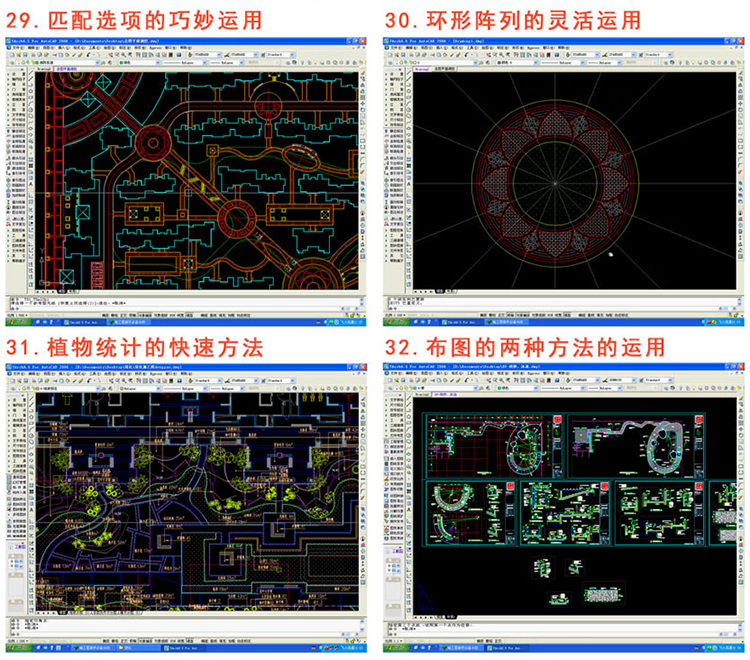This screenshot has width=750, height=660.
Task: Click the green color swatch in screenshot 32
Action: pyautogui.click(x=499, y=388)
